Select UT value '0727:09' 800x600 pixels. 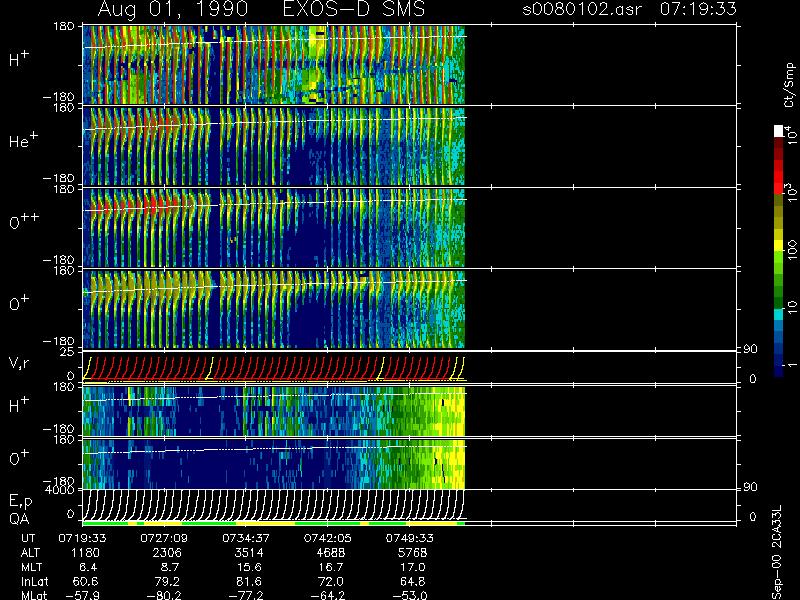tap(164, 538)
